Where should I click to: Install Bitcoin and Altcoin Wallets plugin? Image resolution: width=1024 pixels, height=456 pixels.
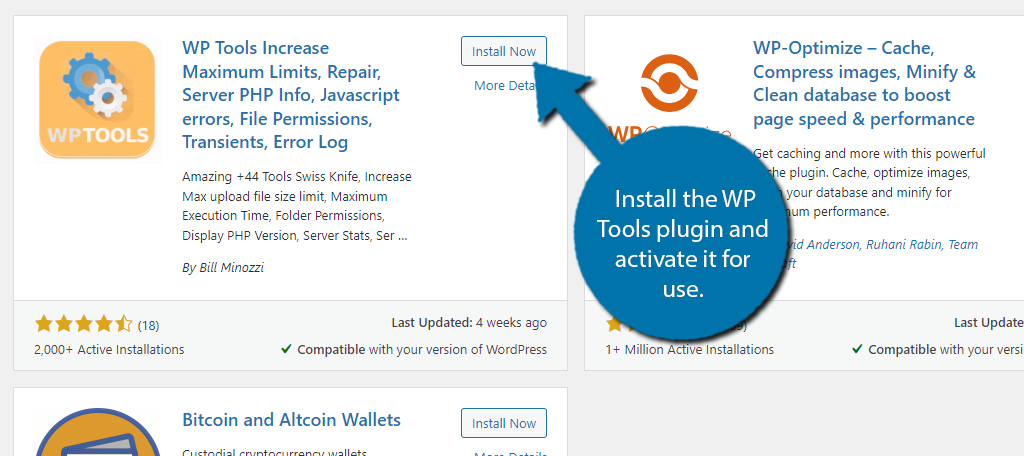[x=504, y=423]
